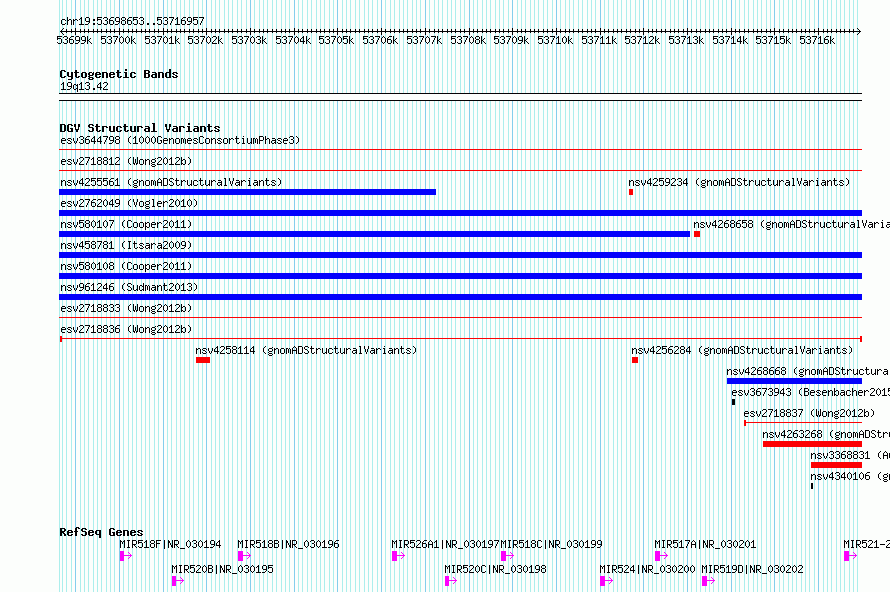Select the blue nsv580107 variant bar
The height and width of the screenshot is (592, 890).
click(374, 234)
